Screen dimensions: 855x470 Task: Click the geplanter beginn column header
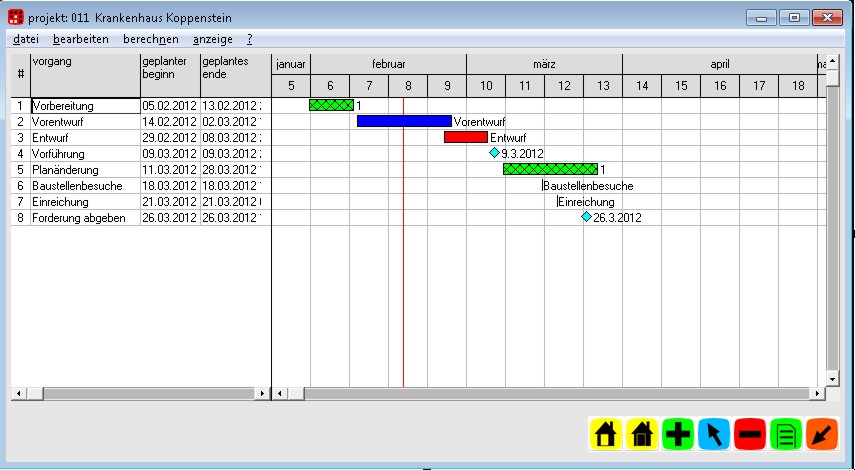point(170,75)
